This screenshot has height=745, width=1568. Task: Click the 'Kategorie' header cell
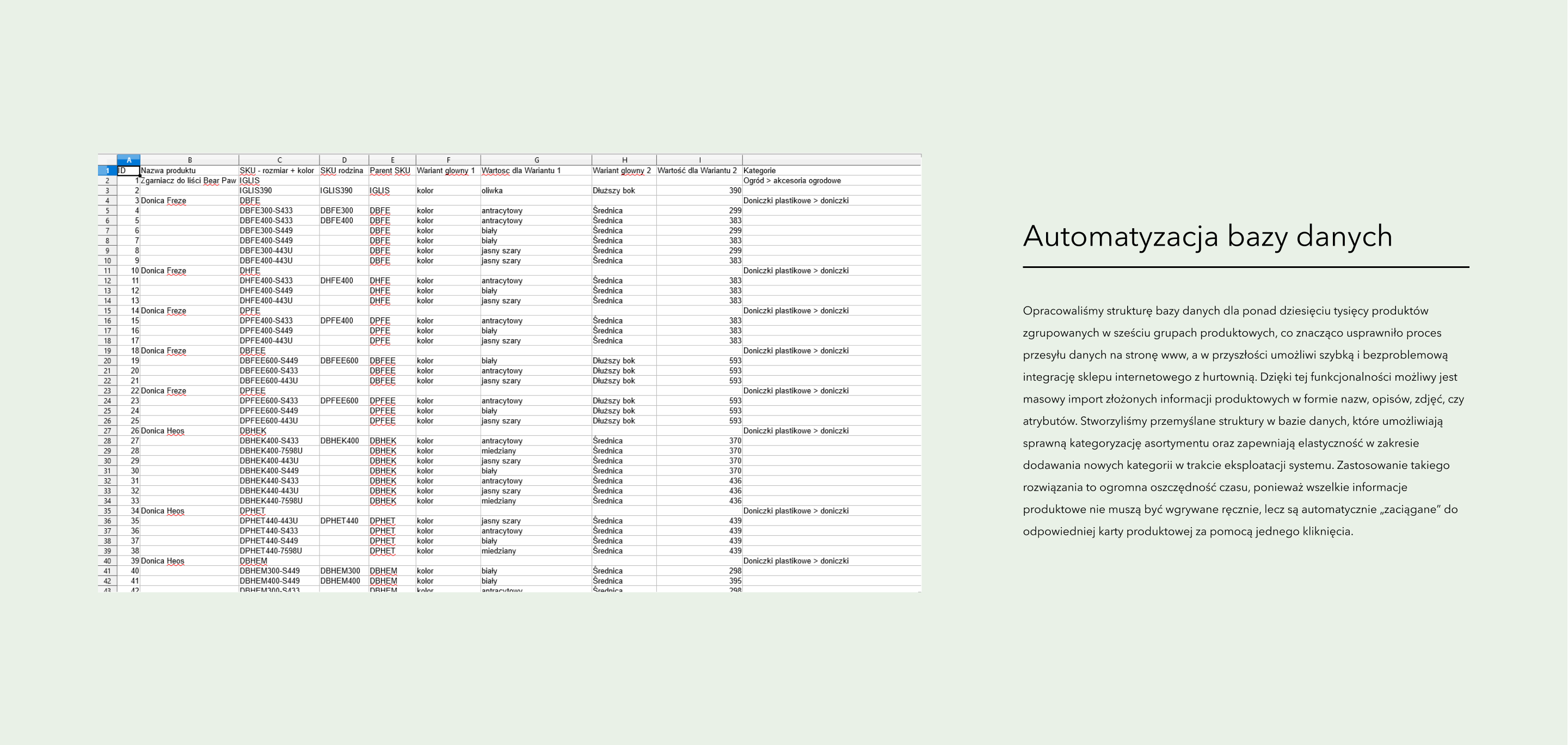(x=760, y=170)
